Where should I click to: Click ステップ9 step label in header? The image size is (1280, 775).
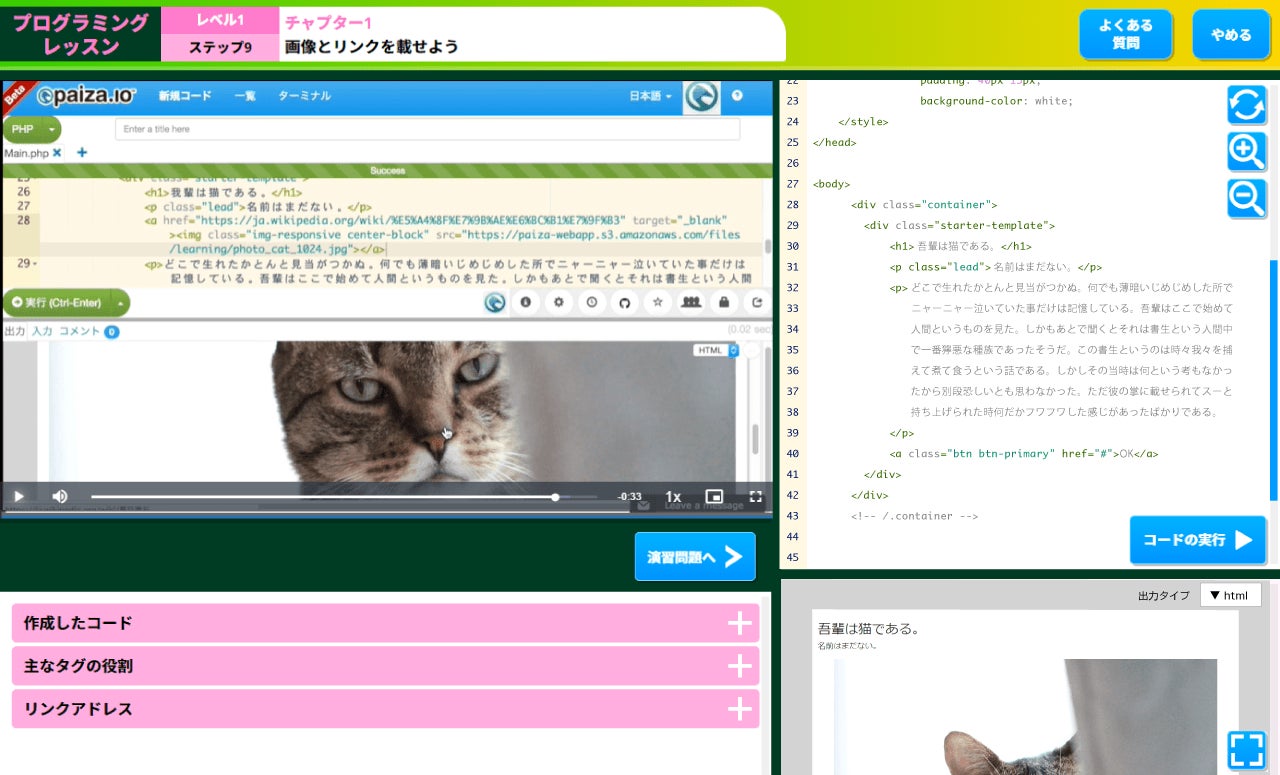point(220,47)
